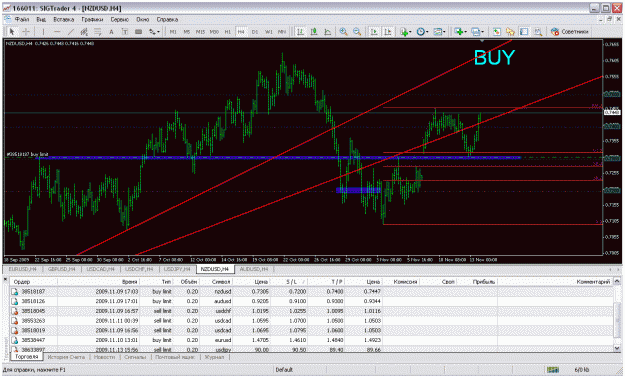Screen dimensions: 625x376
Task: Open the Market Watch window
Action: pyautogui.click(x=497, y=31)
